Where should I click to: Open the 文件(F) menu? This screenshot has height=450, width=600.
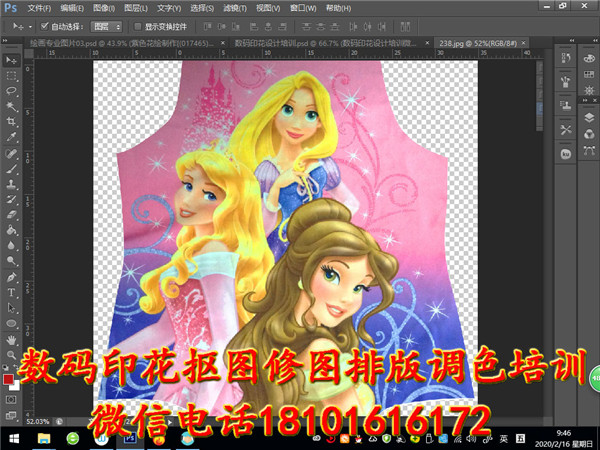click(38, 7)
